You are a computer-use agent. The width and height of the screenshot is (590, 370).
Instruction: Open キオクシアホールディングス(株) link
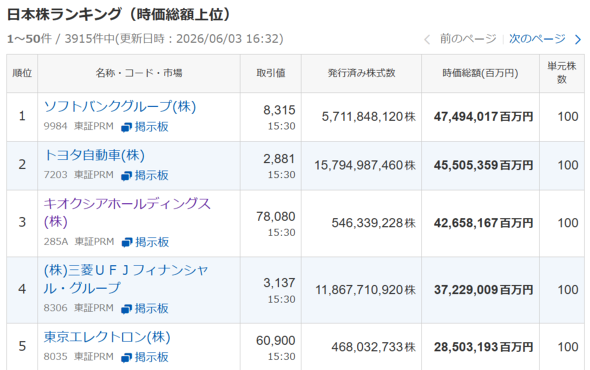click(127, 213)
